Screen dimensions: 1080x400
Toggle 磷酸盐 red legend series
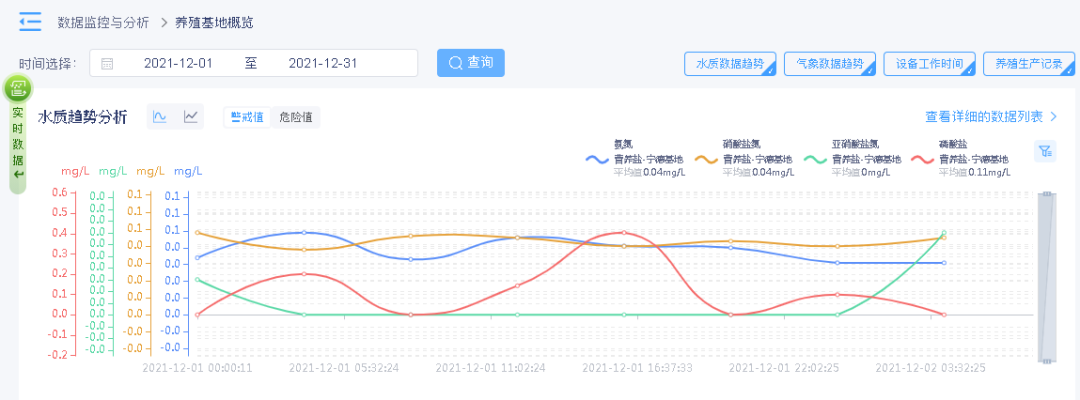(x=959, y=158)
